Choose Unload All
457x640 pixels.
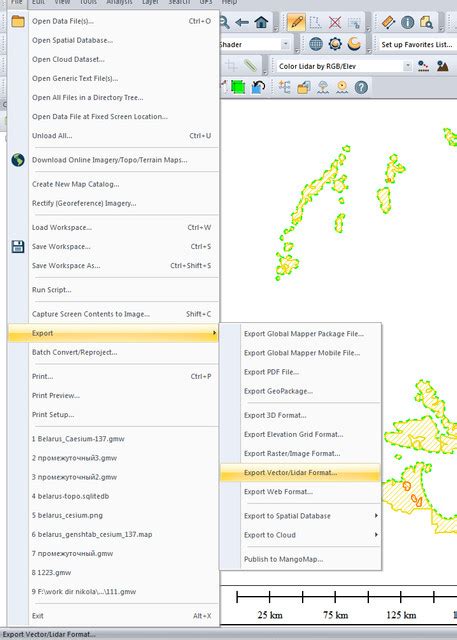click(113, 136)
